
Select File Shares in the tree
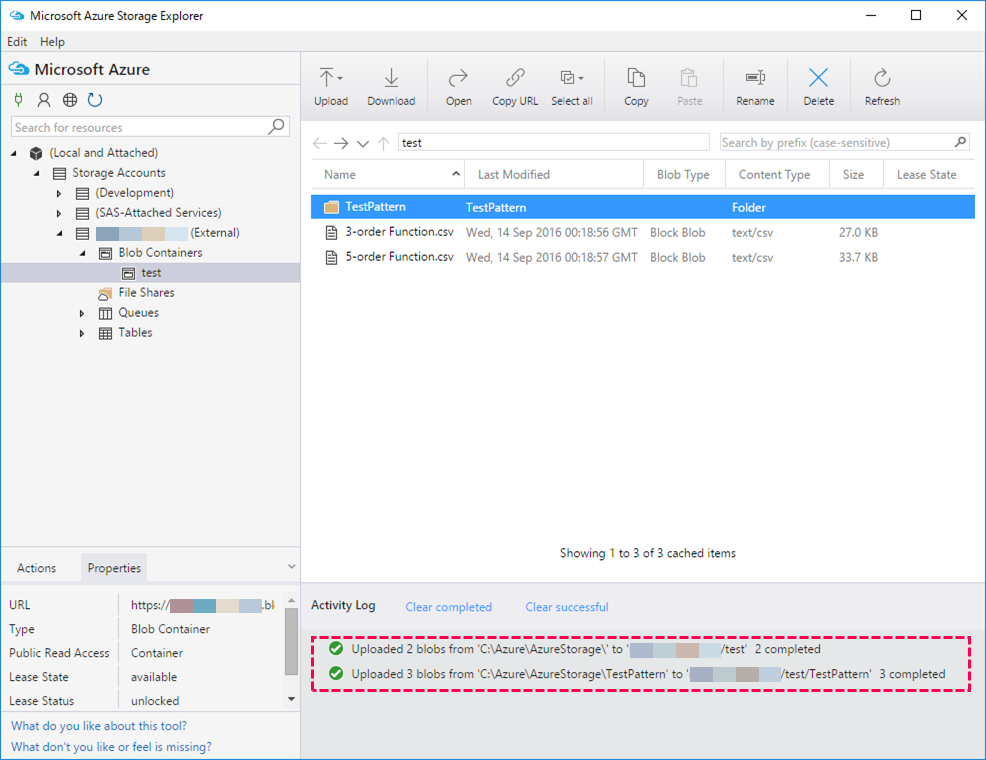click(146, 292)
